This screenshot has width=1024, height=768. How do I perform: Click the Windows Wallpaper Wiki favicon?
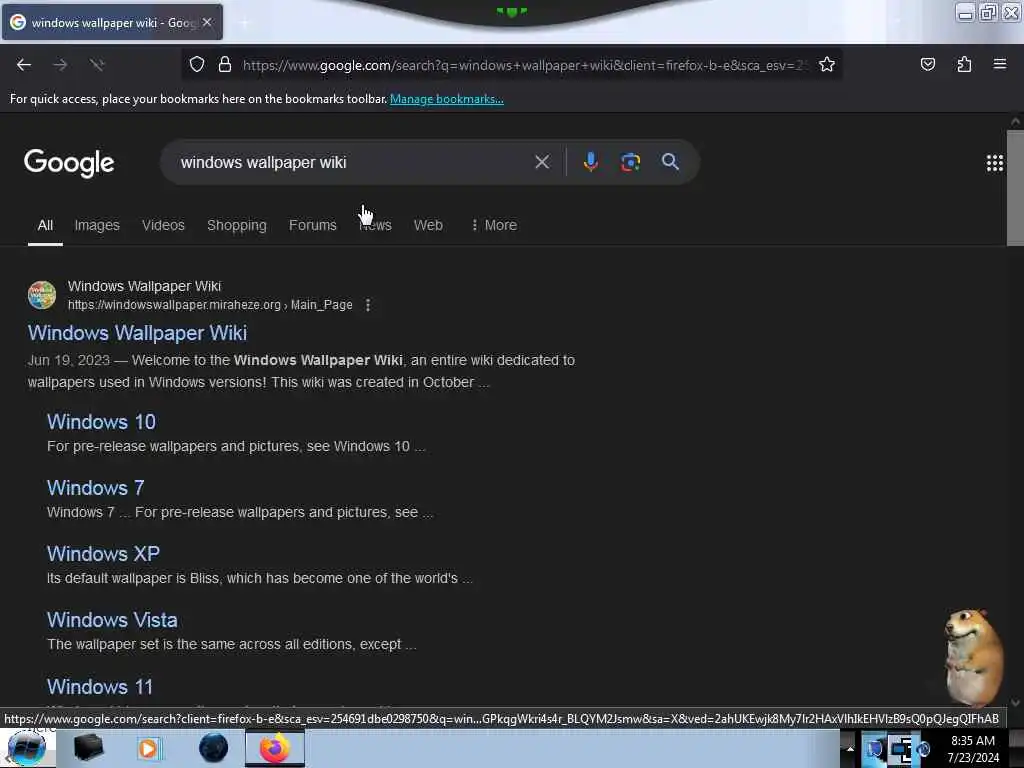(x=42, y=295)
